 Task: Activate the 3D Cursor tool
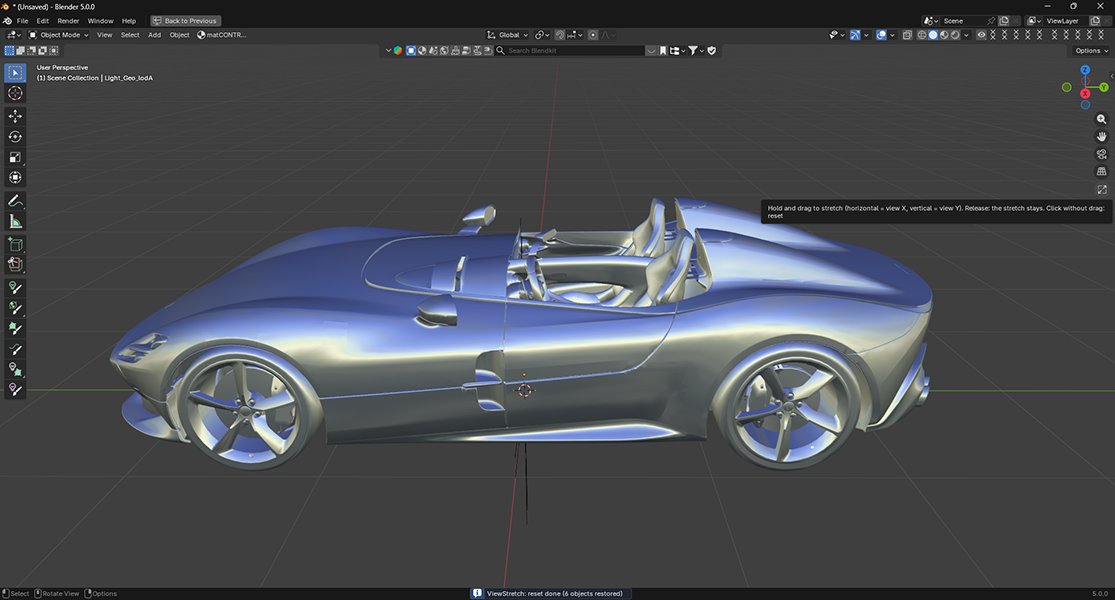click(15, 93)
